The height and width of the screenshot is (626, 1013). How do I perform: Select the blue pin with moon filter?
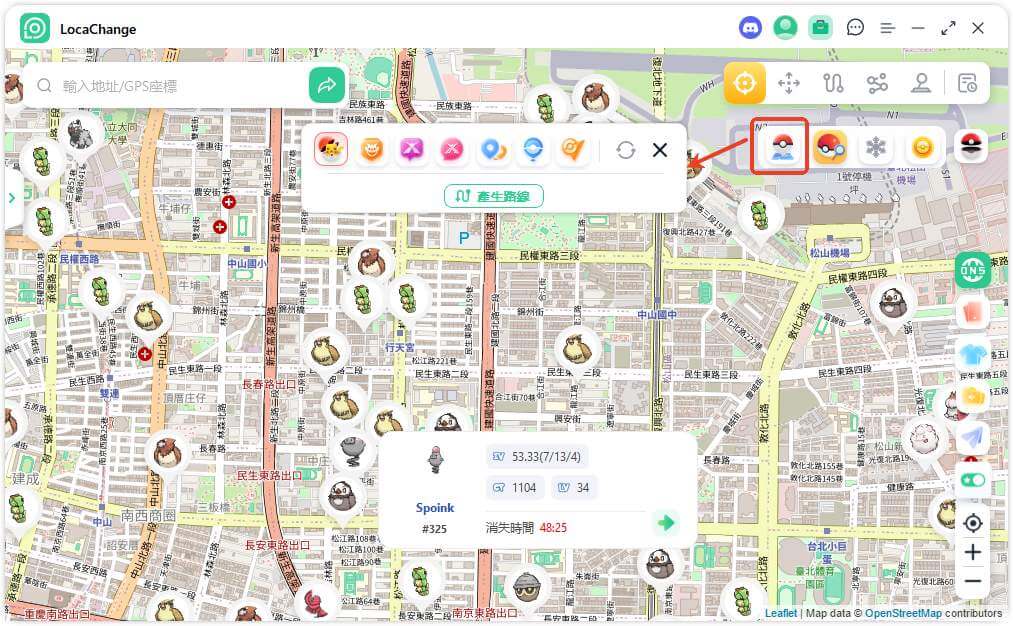click(x=493, y=150)
